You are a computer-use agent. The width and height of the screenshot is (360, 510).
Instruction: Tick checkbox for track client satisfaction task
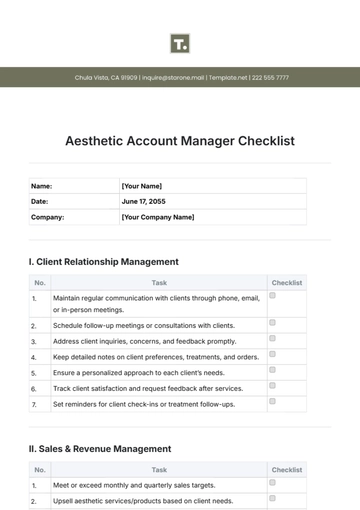pyautogui.click(x=272, y=385)
